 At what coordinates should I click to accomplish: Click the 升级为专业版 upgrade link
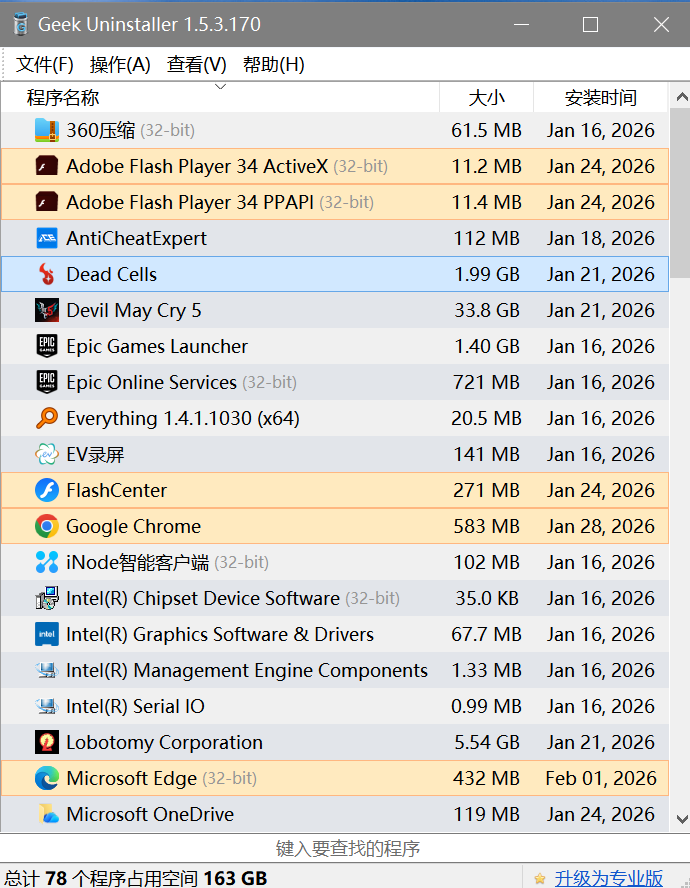tap(609, 878)
